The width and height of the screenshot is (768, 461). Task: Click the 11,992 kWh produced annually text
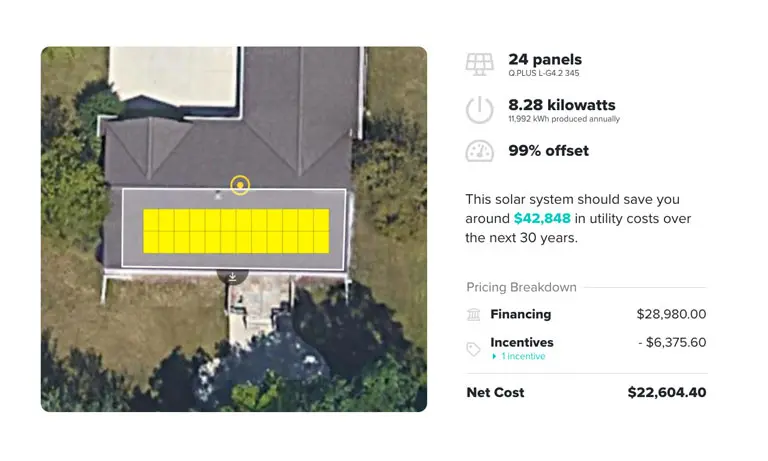pos(563,119)
